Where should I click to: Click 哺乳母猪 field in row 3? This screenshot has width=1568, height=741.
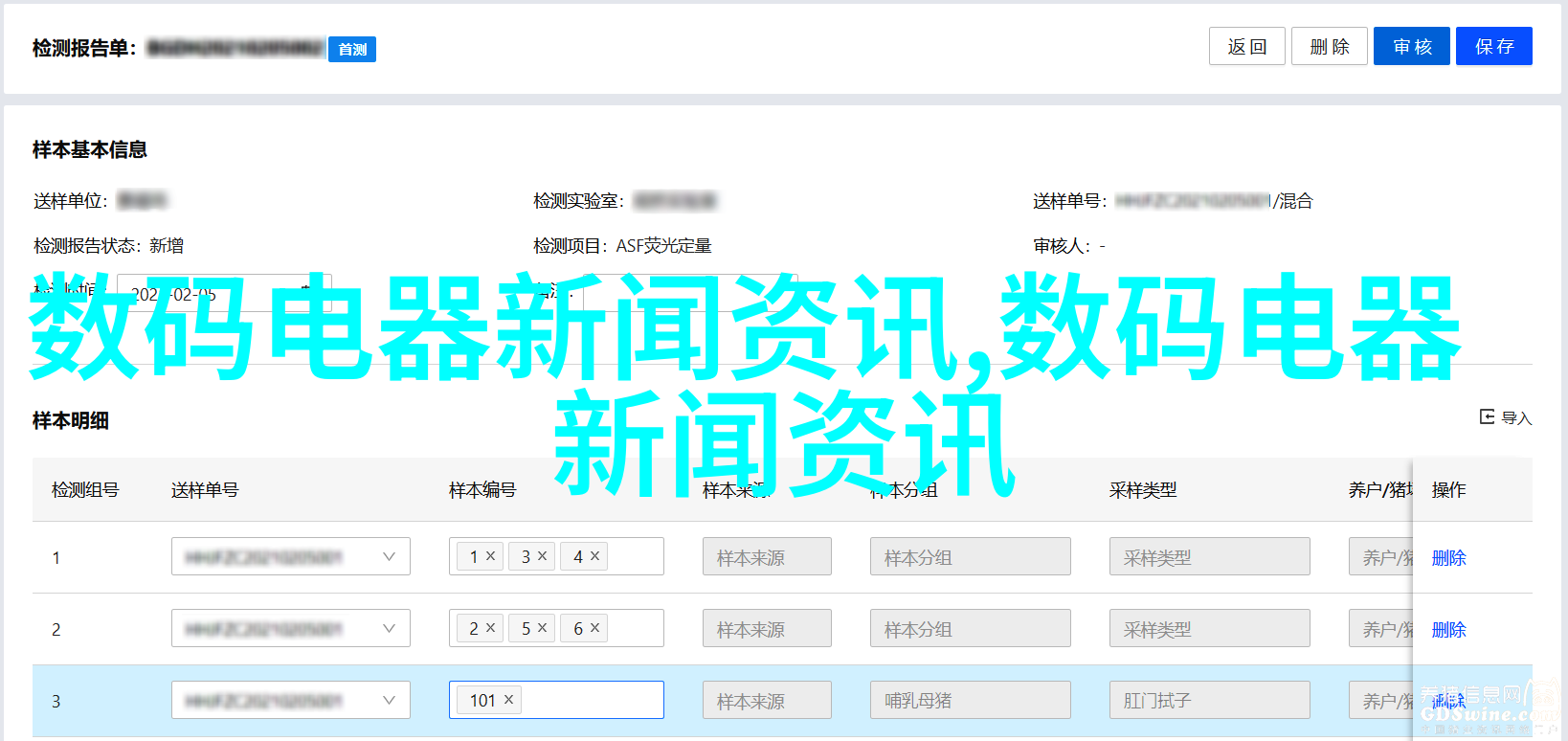point(971,700)
